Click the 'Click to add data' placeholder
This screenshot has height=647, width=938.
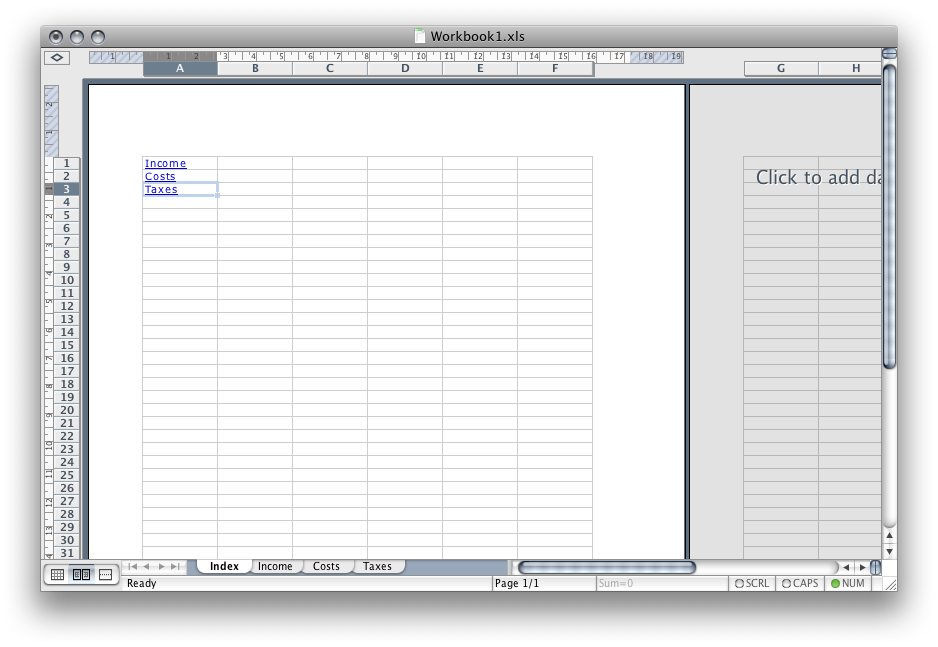[818, 177]
